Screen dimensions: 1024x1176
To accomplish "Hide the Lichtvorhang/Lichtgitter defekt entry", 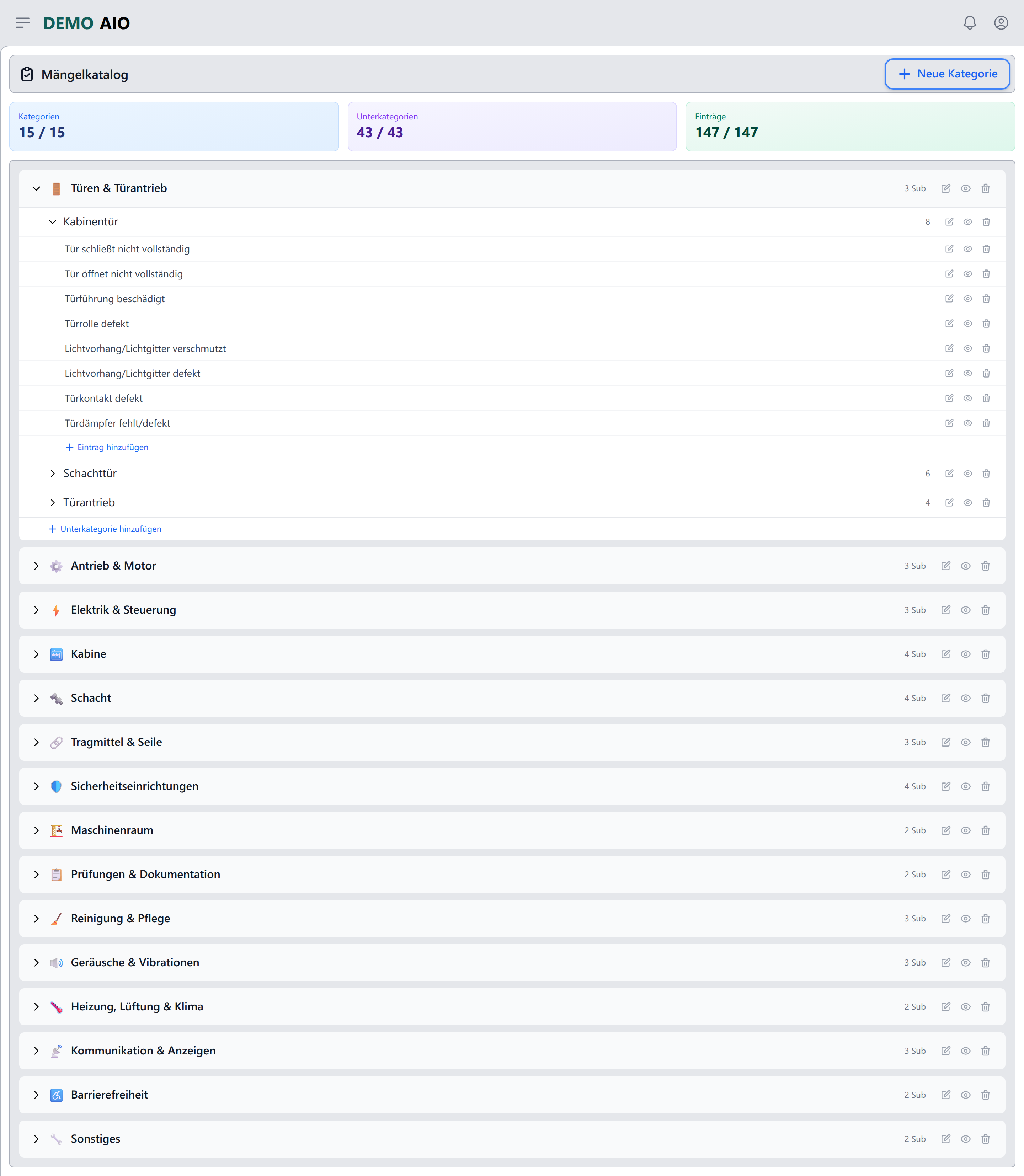I will point(967,374).
